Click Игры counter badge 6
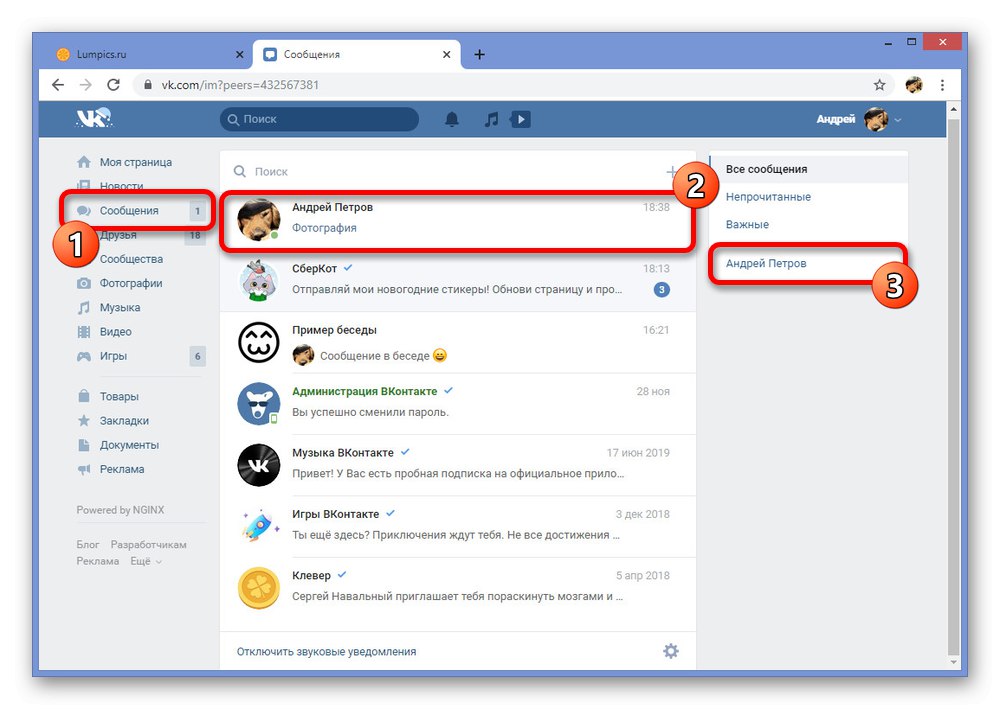Viewport: 1000px width, 709px height. [197, 356]
